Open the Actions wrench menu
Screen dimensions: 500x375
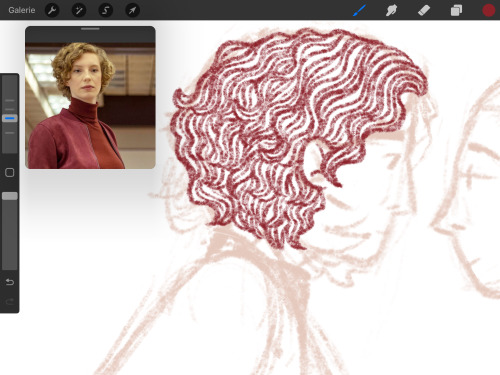coord(52,10)
